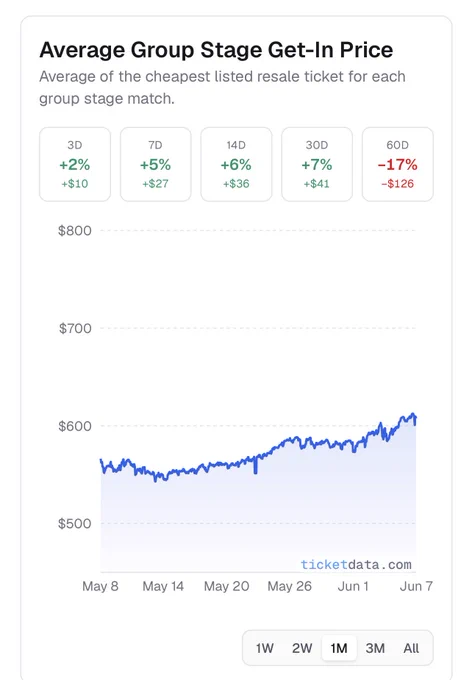Switch chart to 3M range
The width and height of the screenshot is (461, 680).
pyautogui.click(x=375, y=648)
